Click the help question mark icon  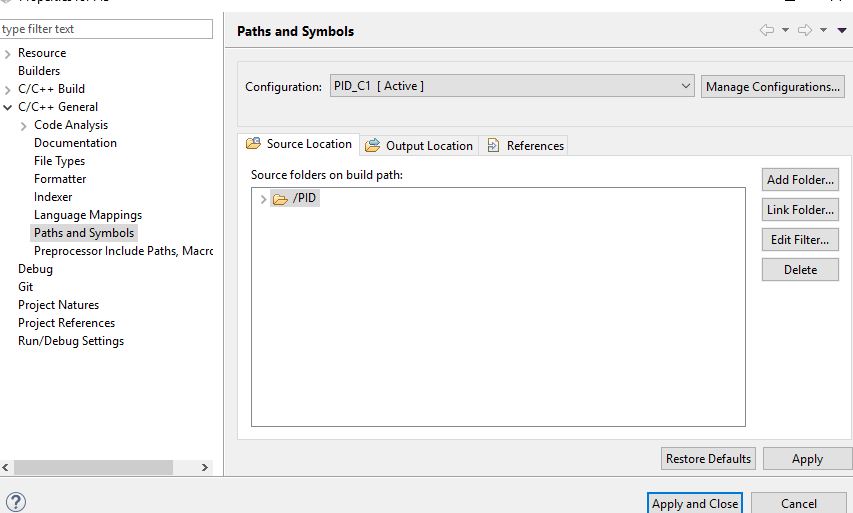[15, 502]
